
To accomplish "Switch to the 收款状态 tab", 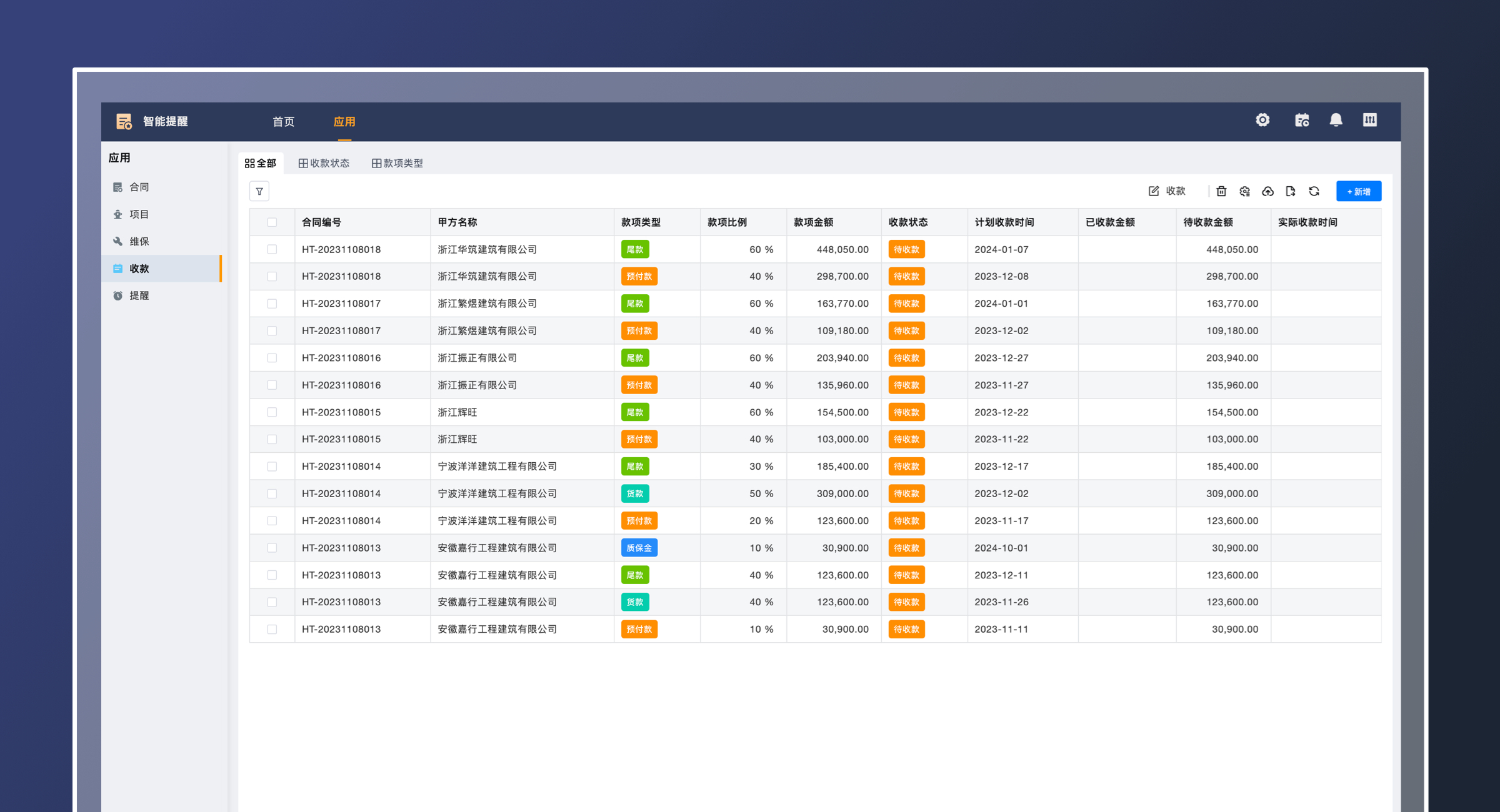I will pyautogui.click(x=324, y=163).
